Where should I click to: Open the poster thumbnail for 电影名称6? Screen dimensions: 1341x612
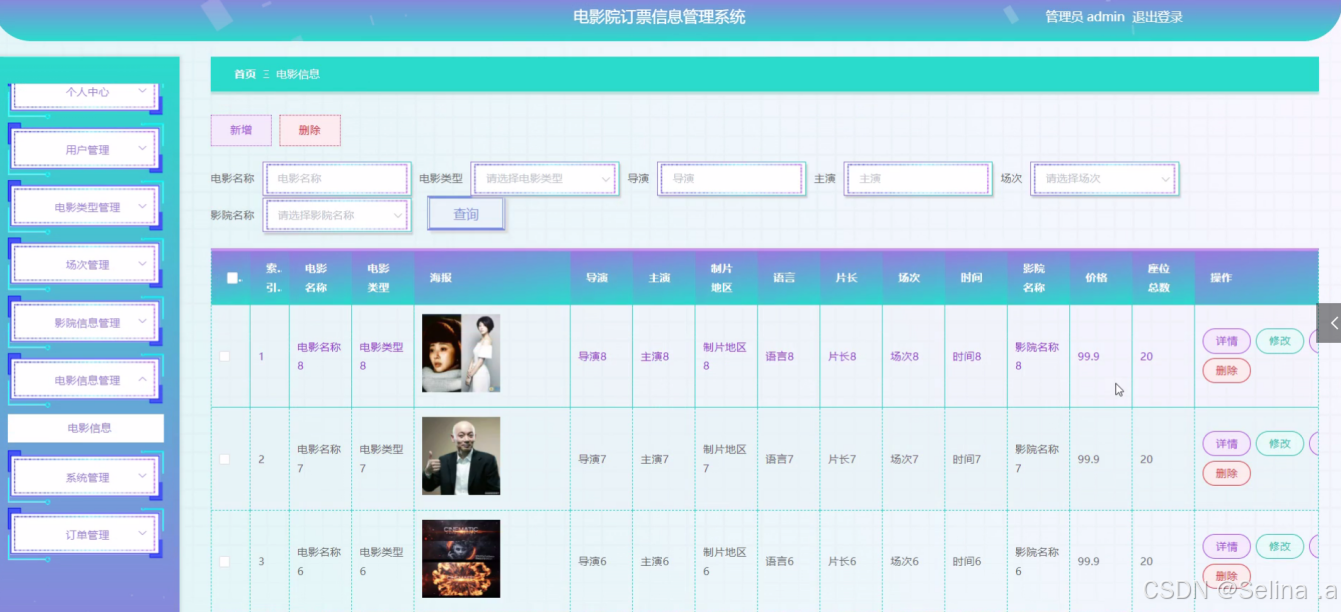tap(461, 559)
